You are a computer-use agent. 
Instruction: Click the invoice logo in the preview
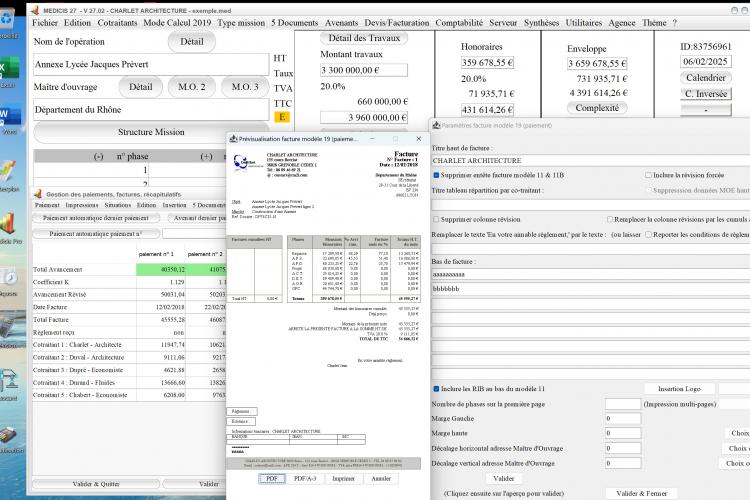point(247,163)
